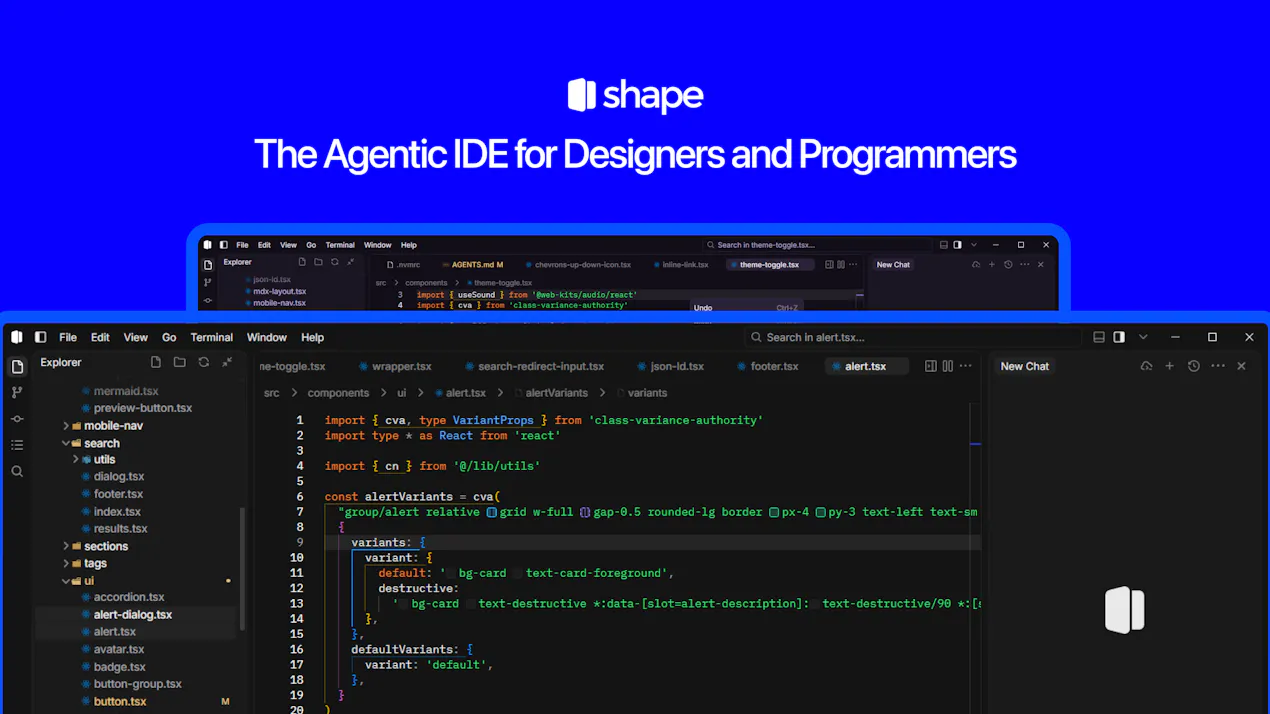The width and height of the screenshot is (1270, 714).
Task: Click the components breadcrumb segment
Action: pyautogui.click(x=338, y=393)
